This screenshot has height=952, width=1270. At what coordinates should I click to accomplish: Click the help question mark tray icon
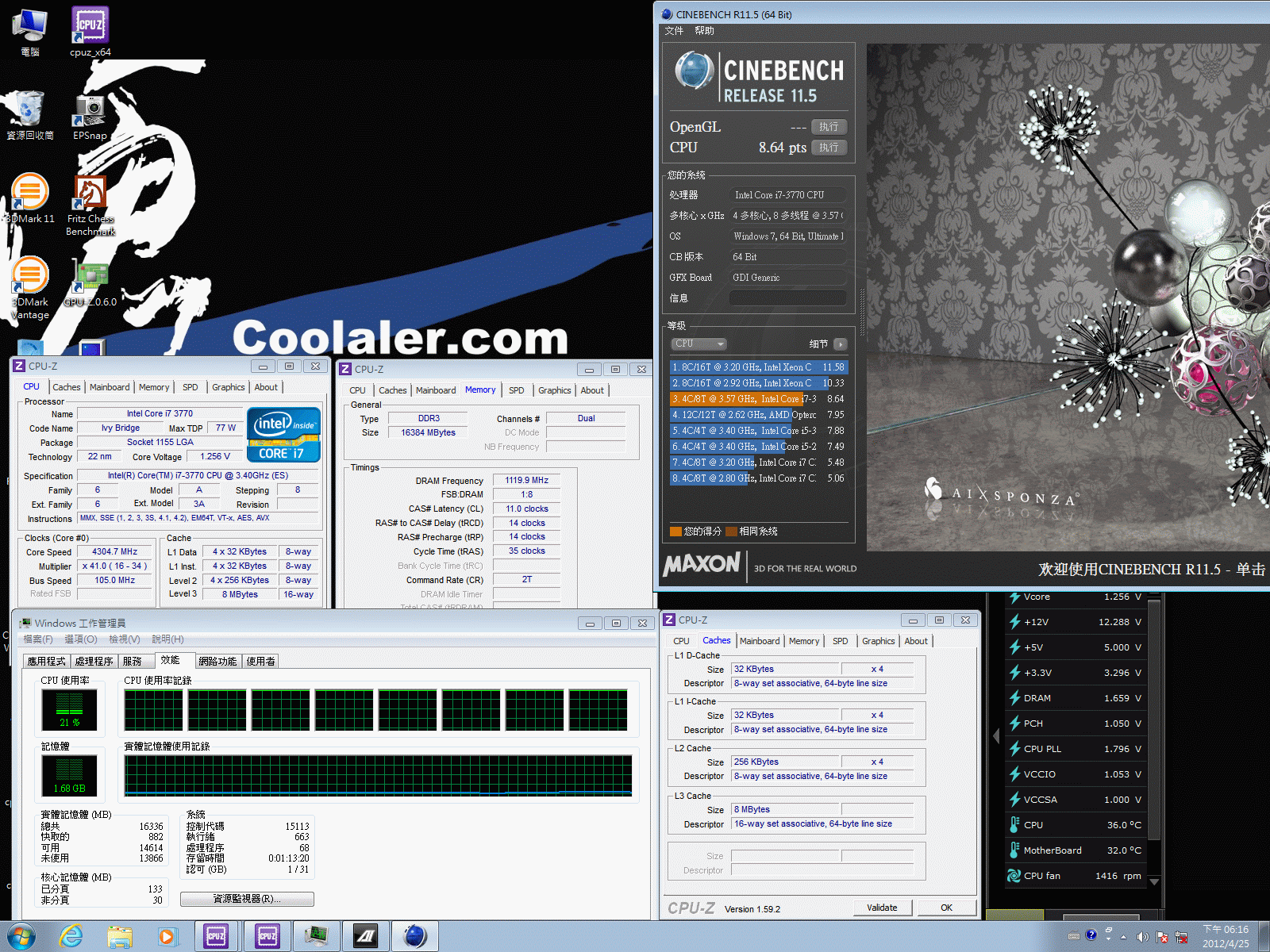[x=1091, y=935]
